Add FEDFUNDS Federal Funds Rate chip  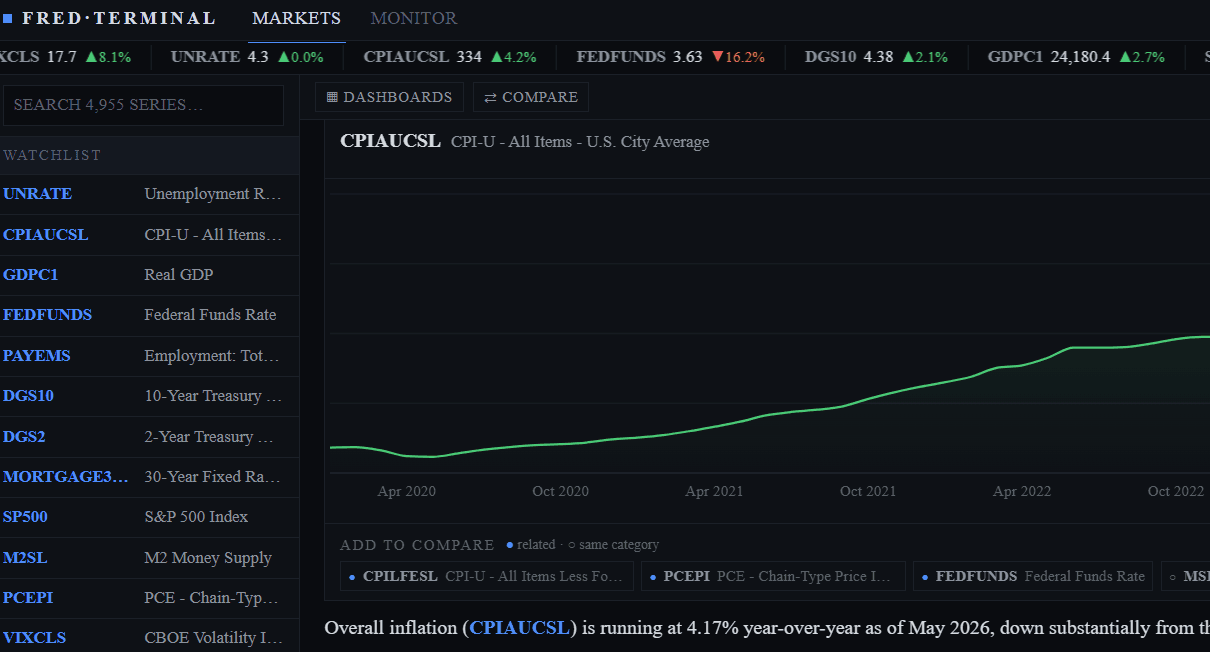pyautogui.click(x=1033, y=576)
